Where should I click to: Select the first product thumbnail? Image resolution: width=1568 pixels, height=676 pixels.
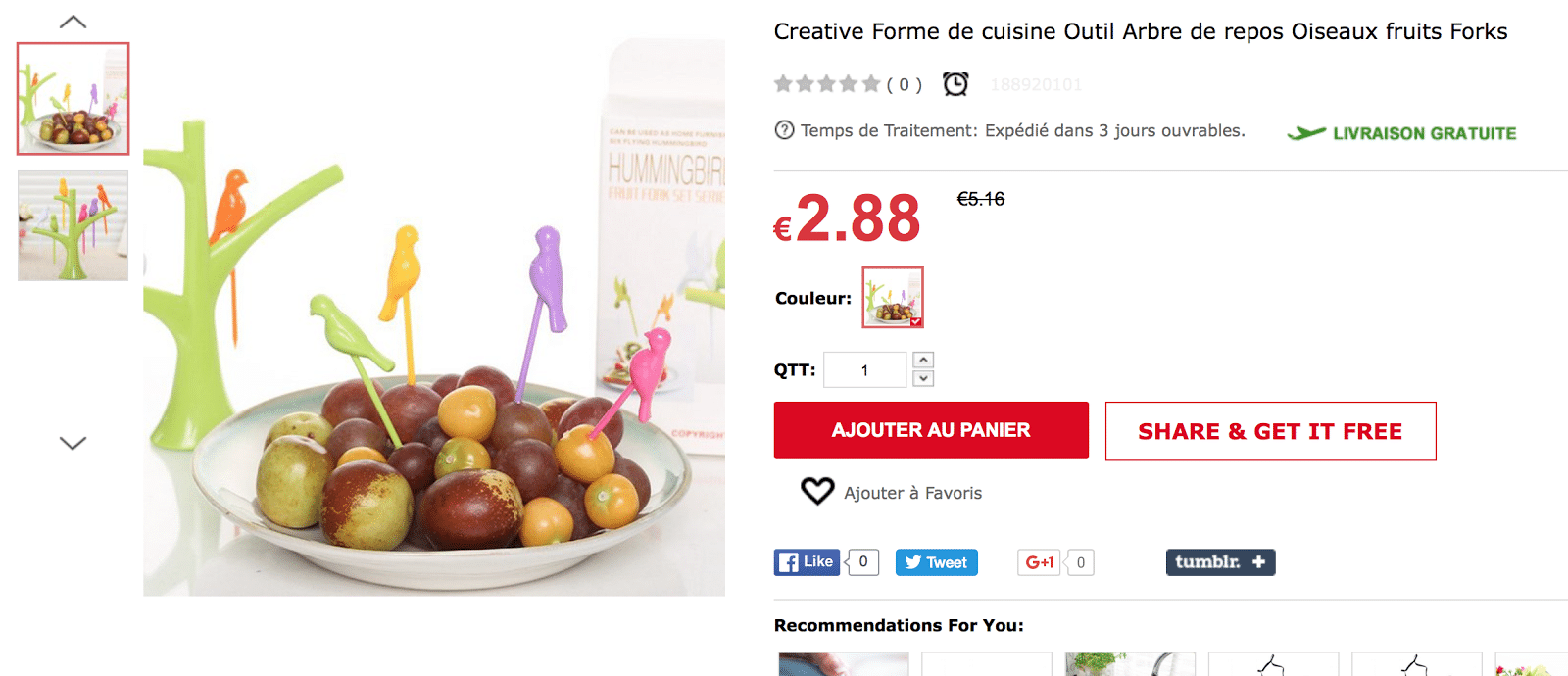point(73,99)
